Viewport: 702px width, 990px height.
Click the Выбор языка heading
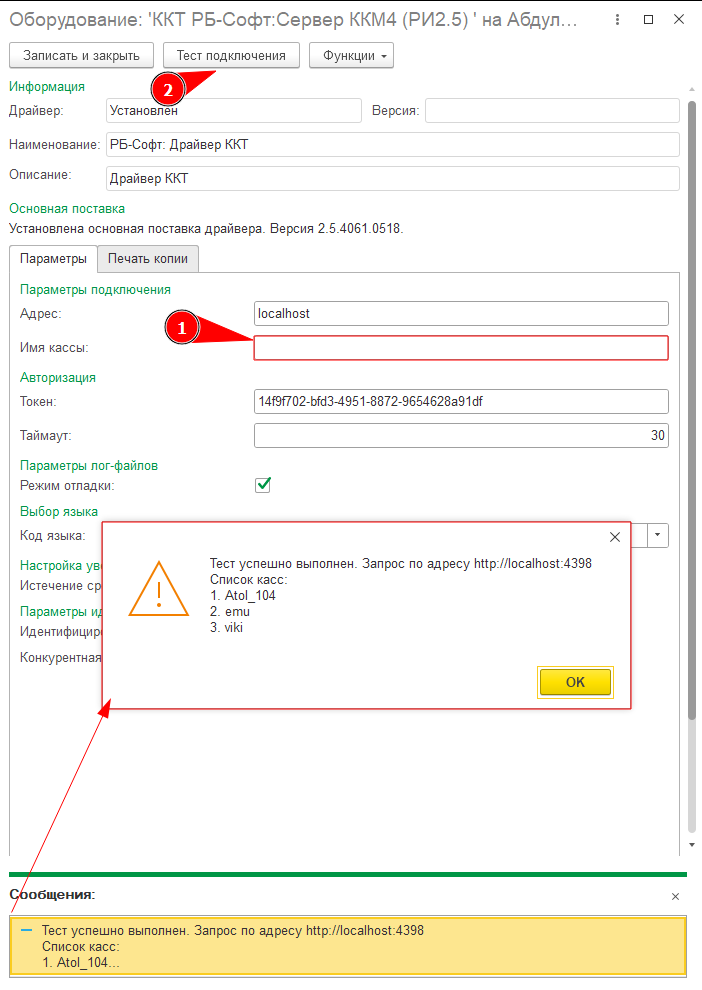(59, 511)
